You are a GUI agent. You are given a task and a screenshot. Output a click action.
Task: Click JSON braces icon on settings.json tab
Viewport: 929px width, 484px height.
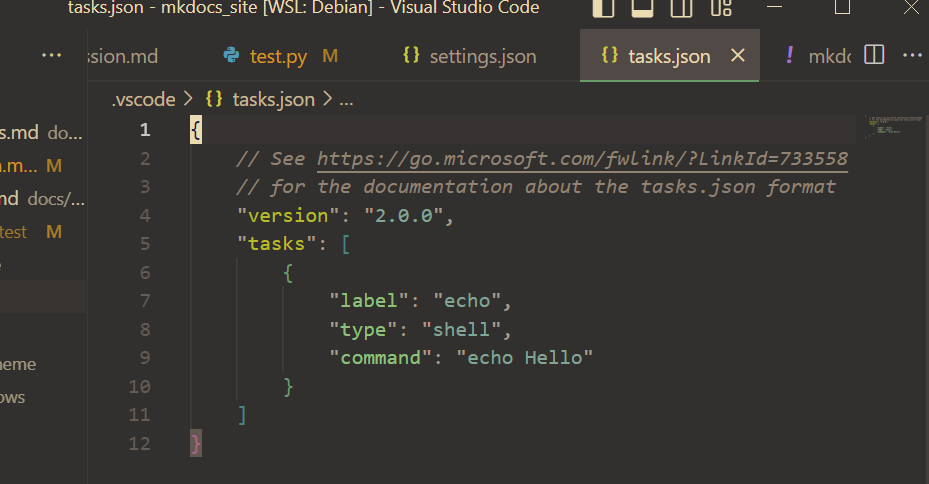click(411, 55)
